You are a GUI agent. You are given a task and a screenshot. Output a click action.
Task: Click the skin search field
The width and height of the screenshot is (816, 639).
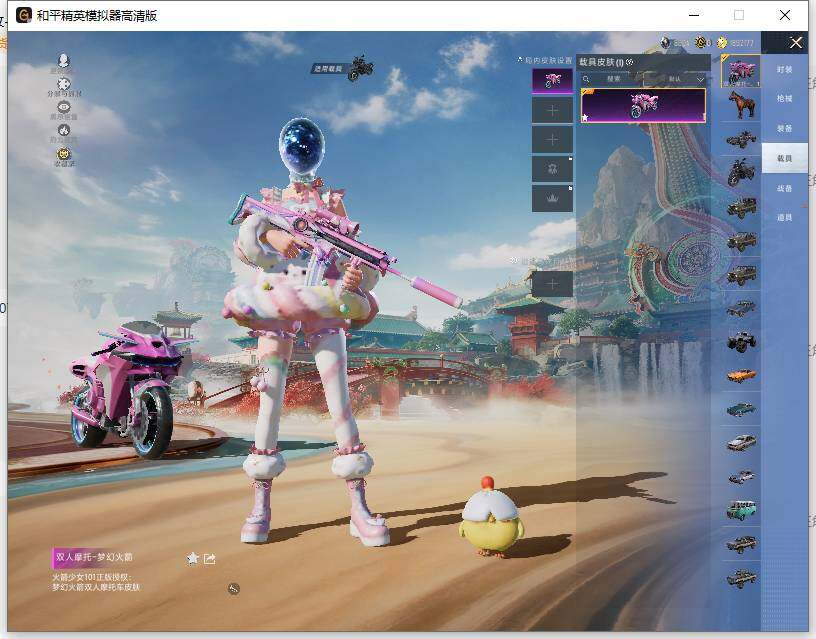[612, 79]
